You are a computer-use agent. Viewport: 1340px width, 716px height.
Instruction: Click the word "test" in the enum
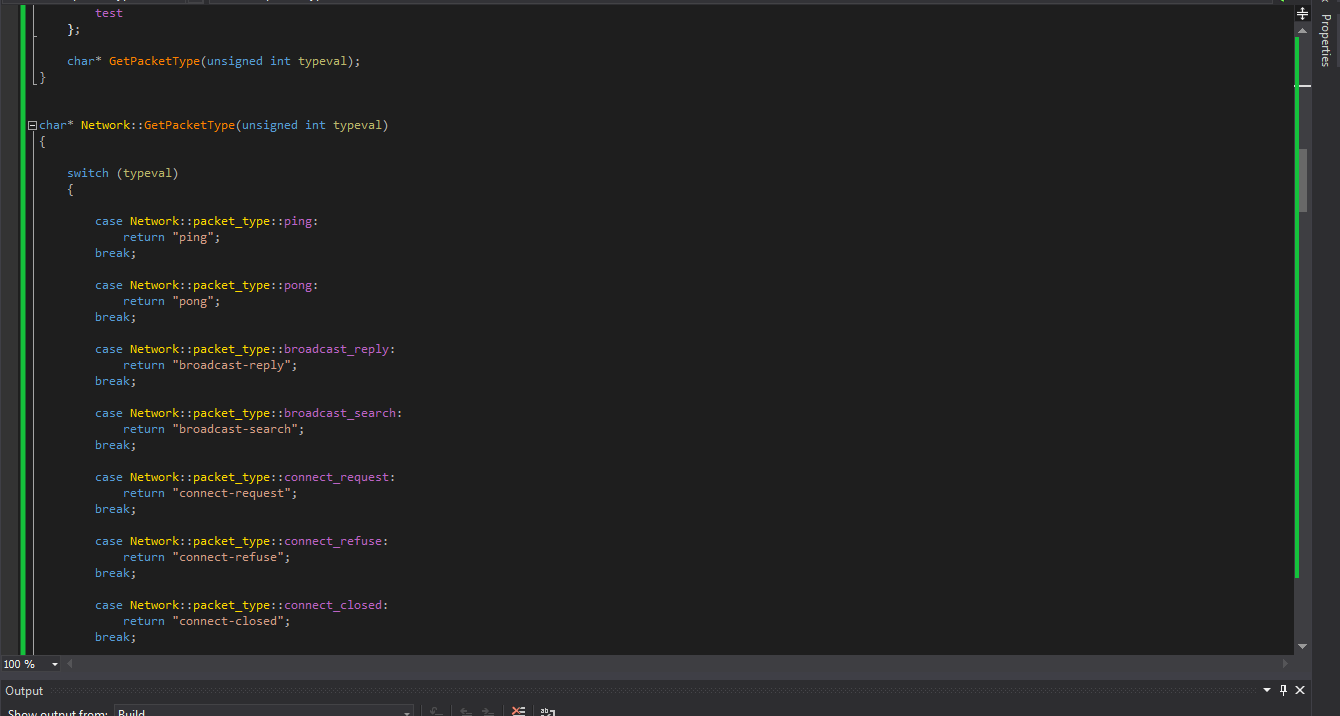click(109, 13)
